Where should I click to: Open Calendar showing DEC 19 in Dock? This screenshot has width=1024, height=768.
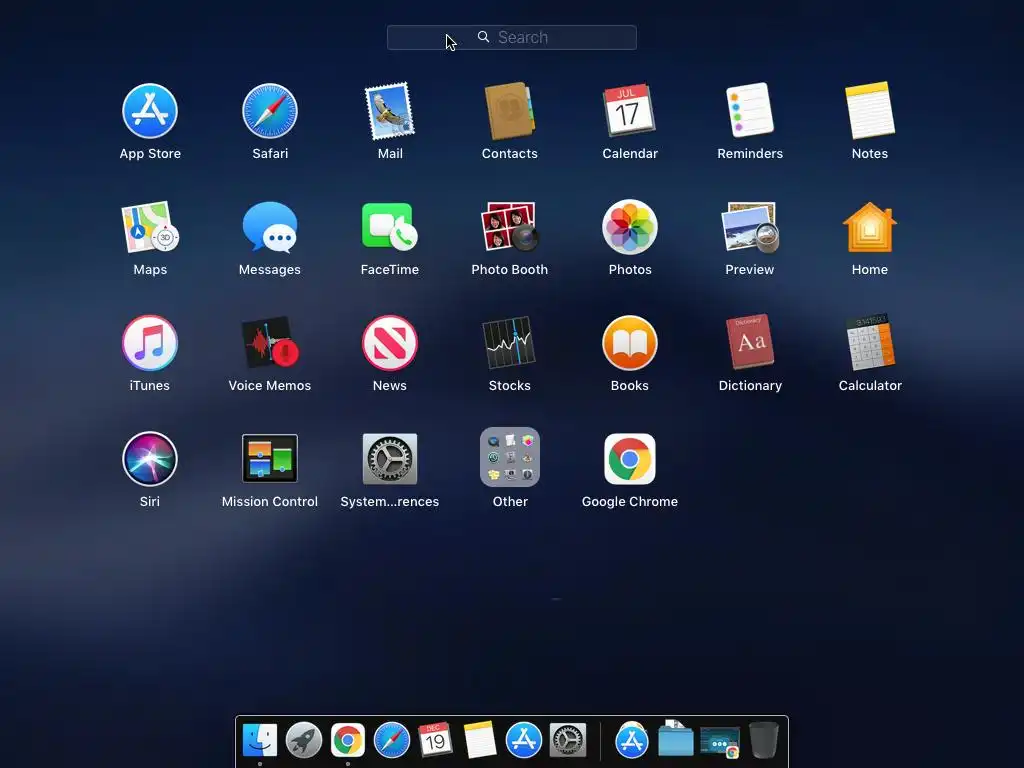[435, 740]
